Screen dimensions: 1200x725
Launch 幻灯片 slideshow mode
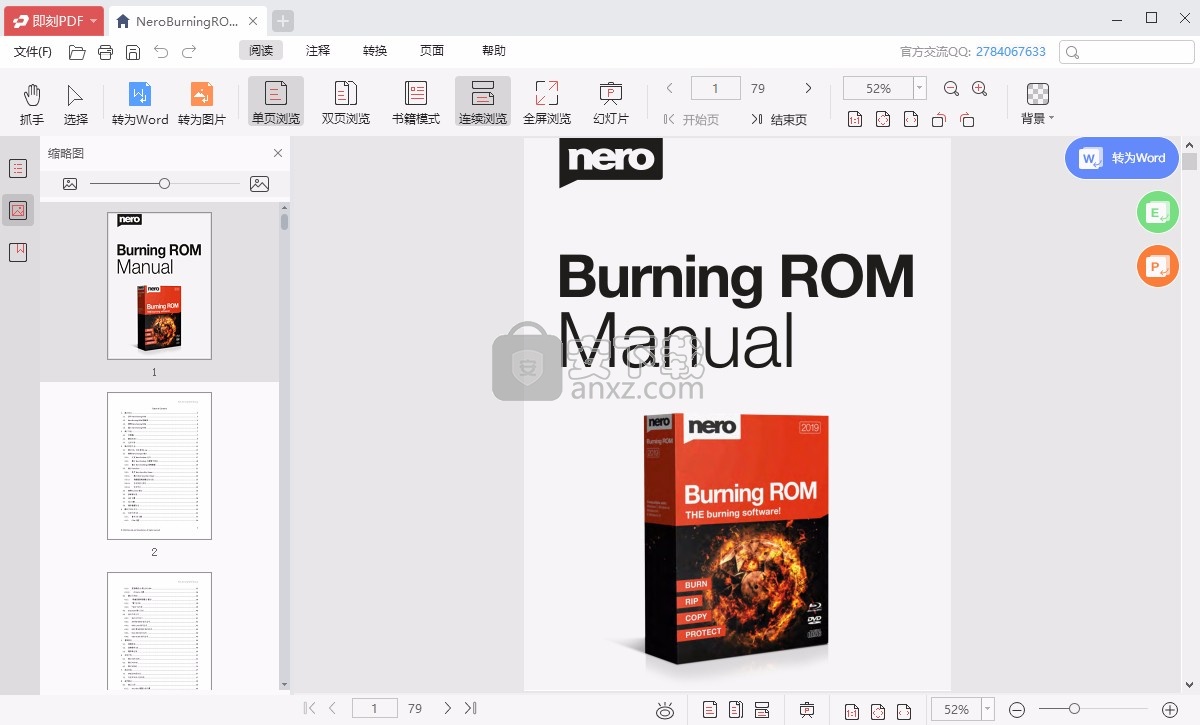tap(611, 104)
